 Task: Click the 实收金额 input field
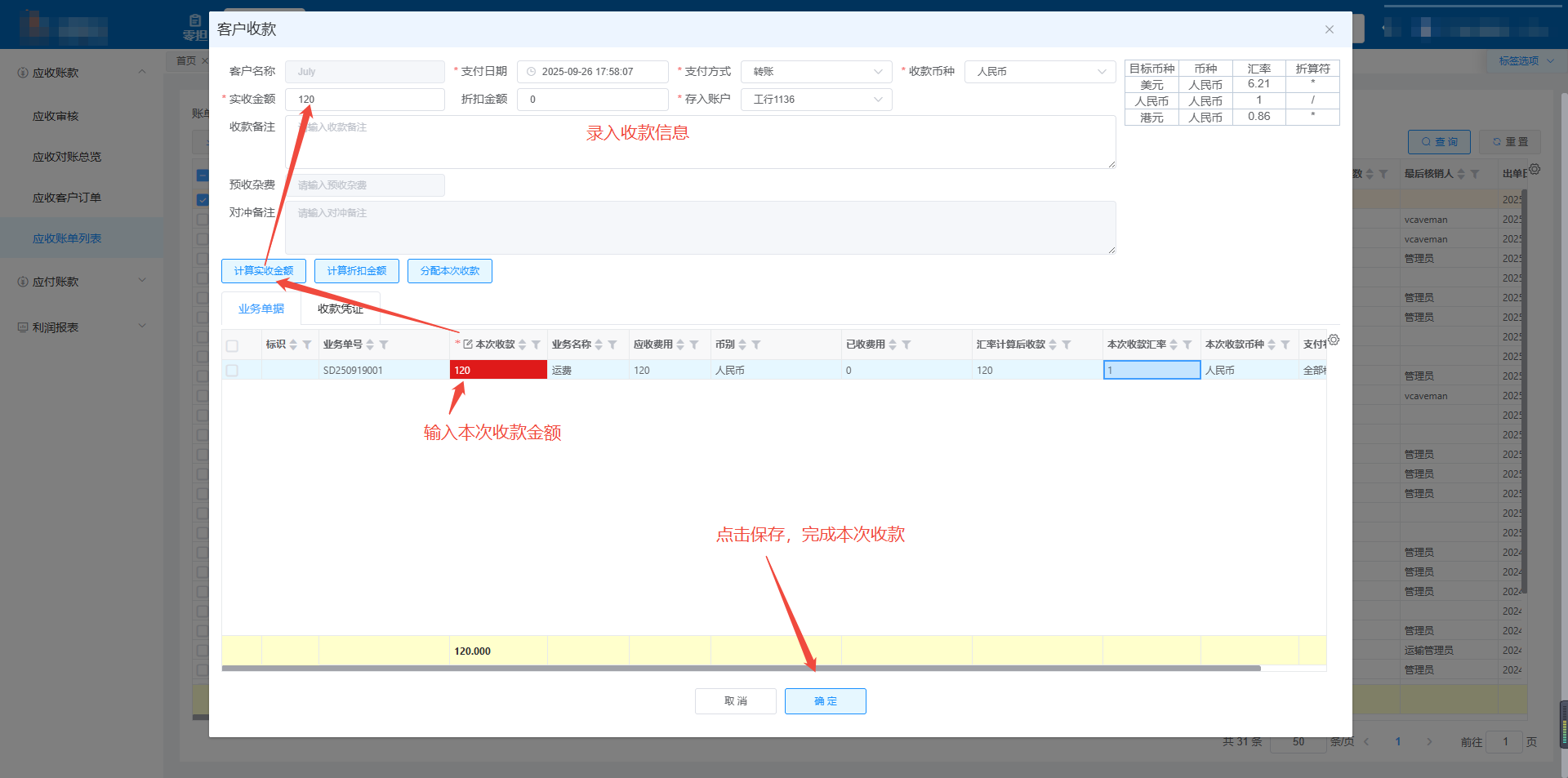click(x=365, y=100)
